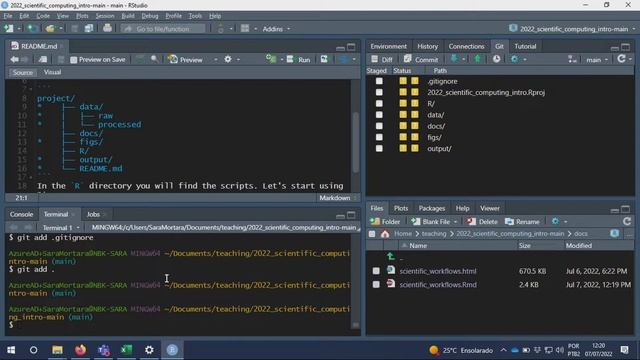Click the New Branch icon in Git pane

point(572,60)
